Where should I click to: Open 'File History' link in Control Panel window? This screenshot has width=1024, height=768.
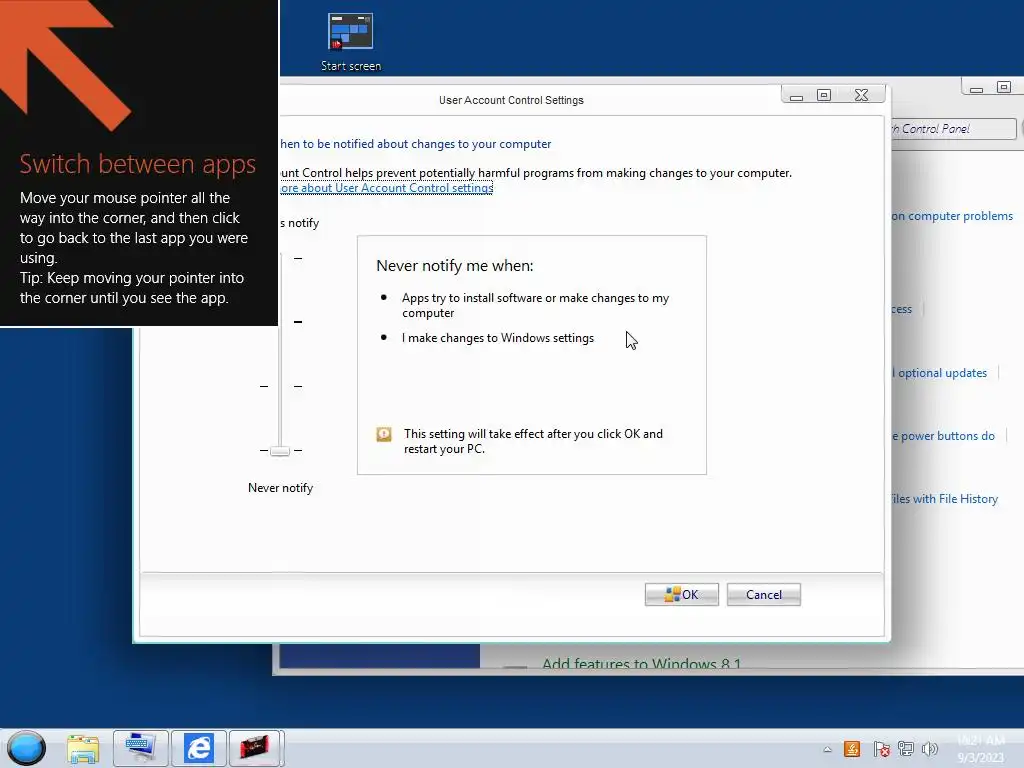click(945, 499)
